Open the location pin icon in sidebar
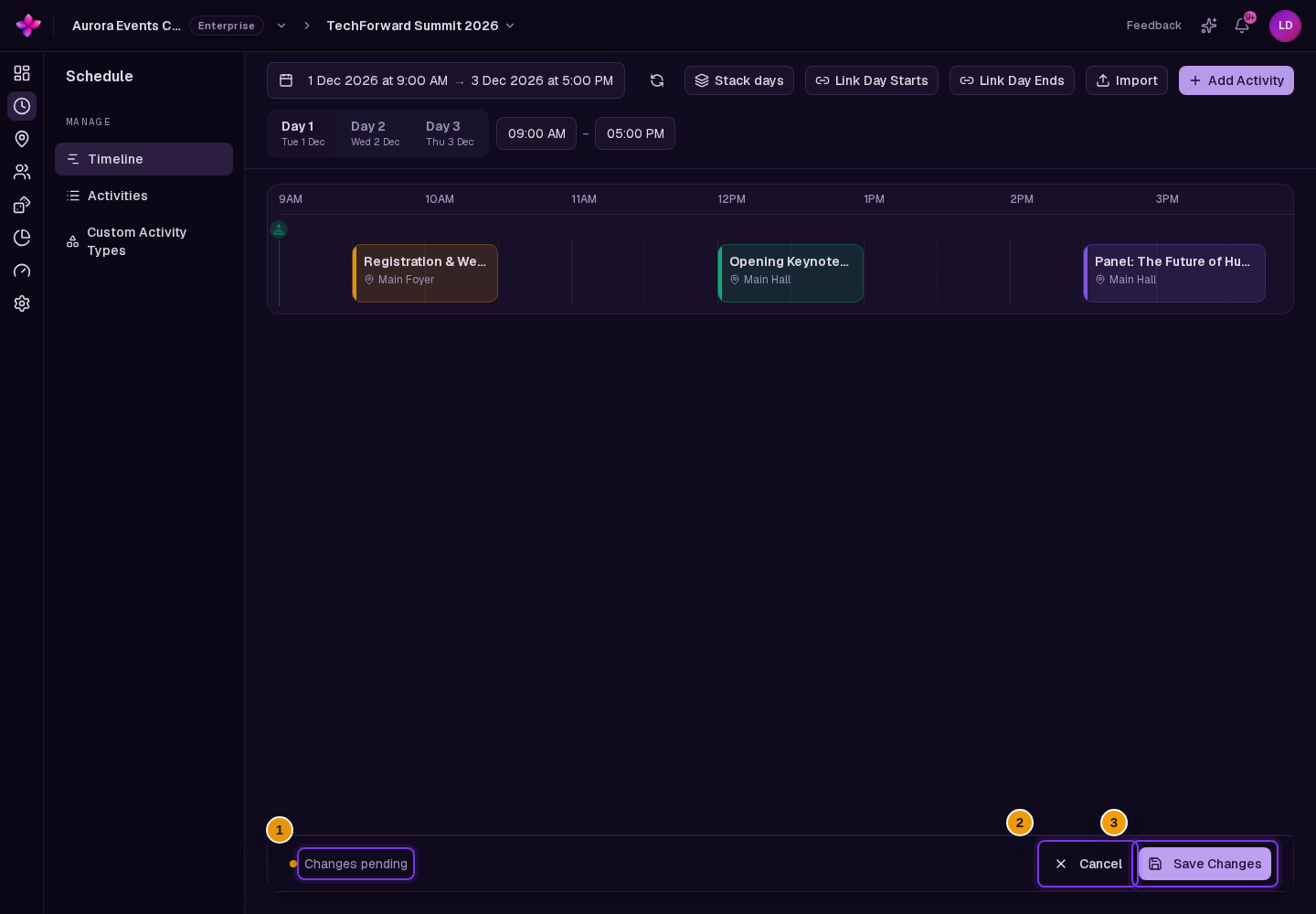1316x914 pixels. [x=22, y=139]
